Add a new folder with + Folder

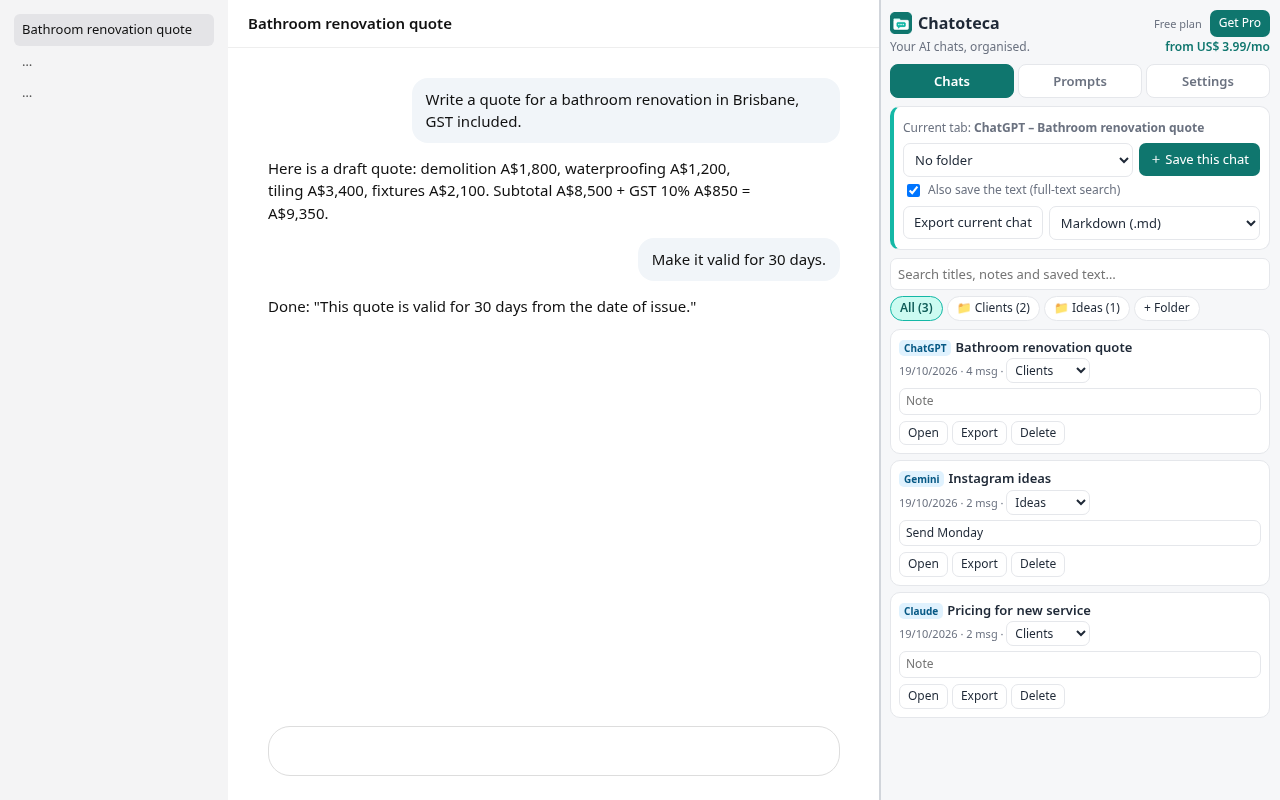pos(1167,308)
